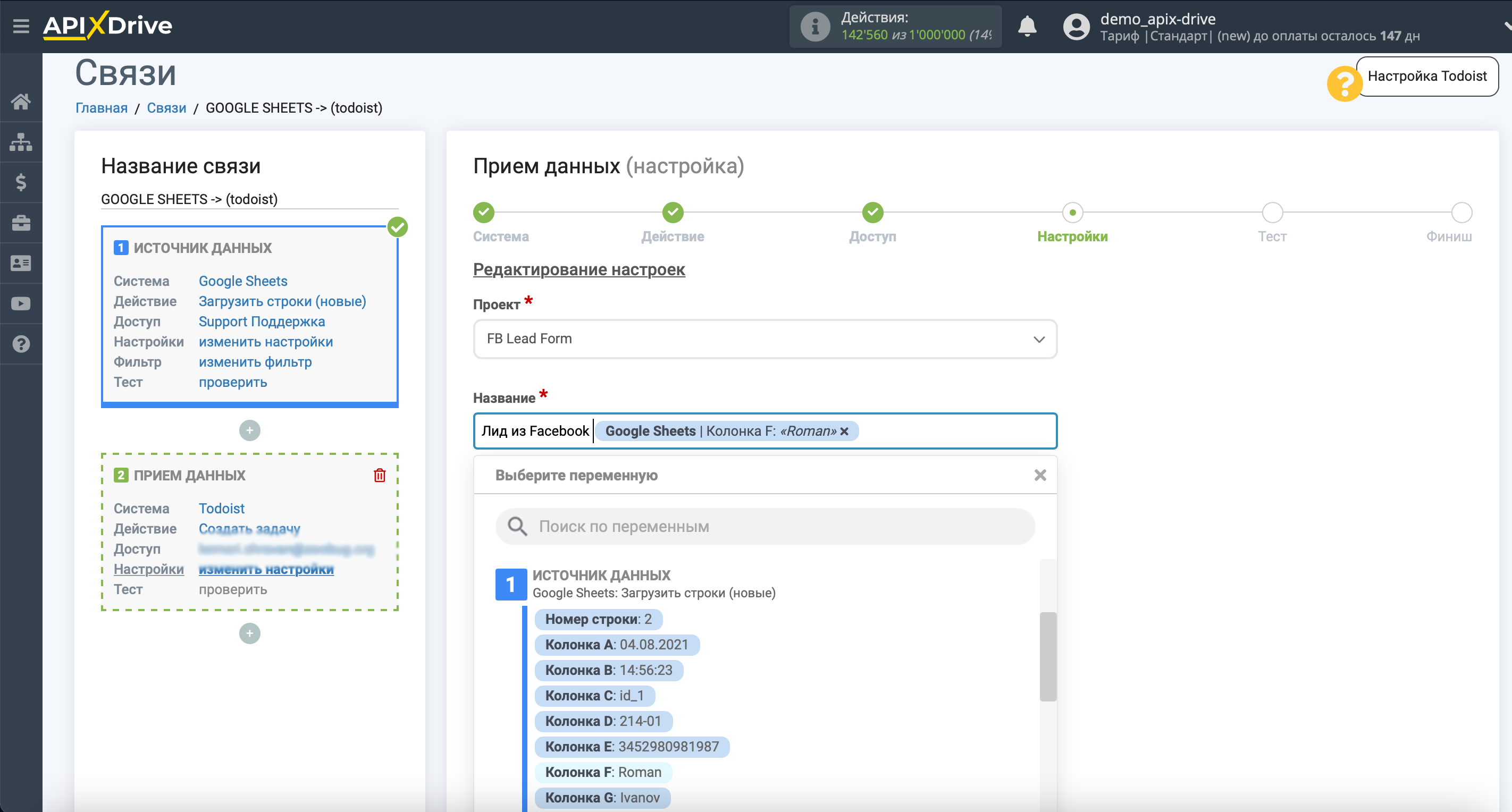Insert variable Колонка A: 04.08.2021

point(617,645)
